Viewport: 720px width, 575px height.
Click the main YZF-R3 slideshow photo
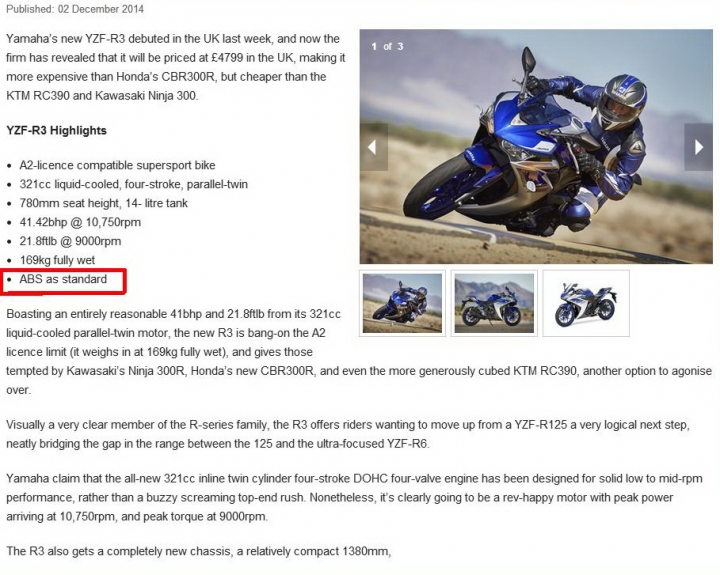coord(536,147)
